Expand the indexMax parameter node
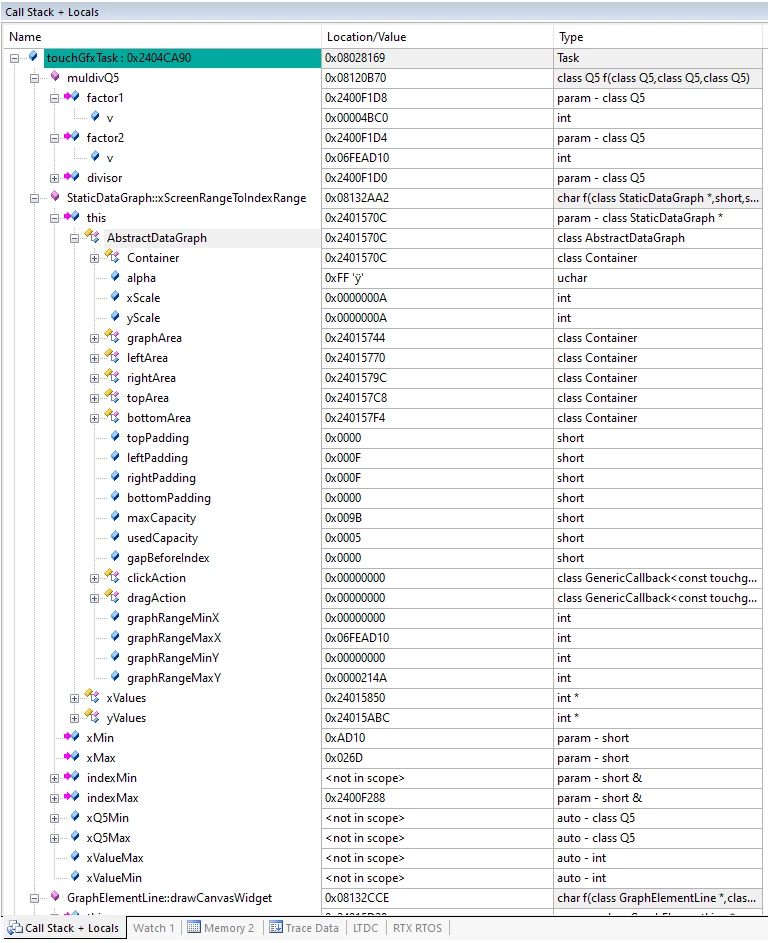Image resolution: width=768 pixels, height=943 pixels. click(54, 798)
